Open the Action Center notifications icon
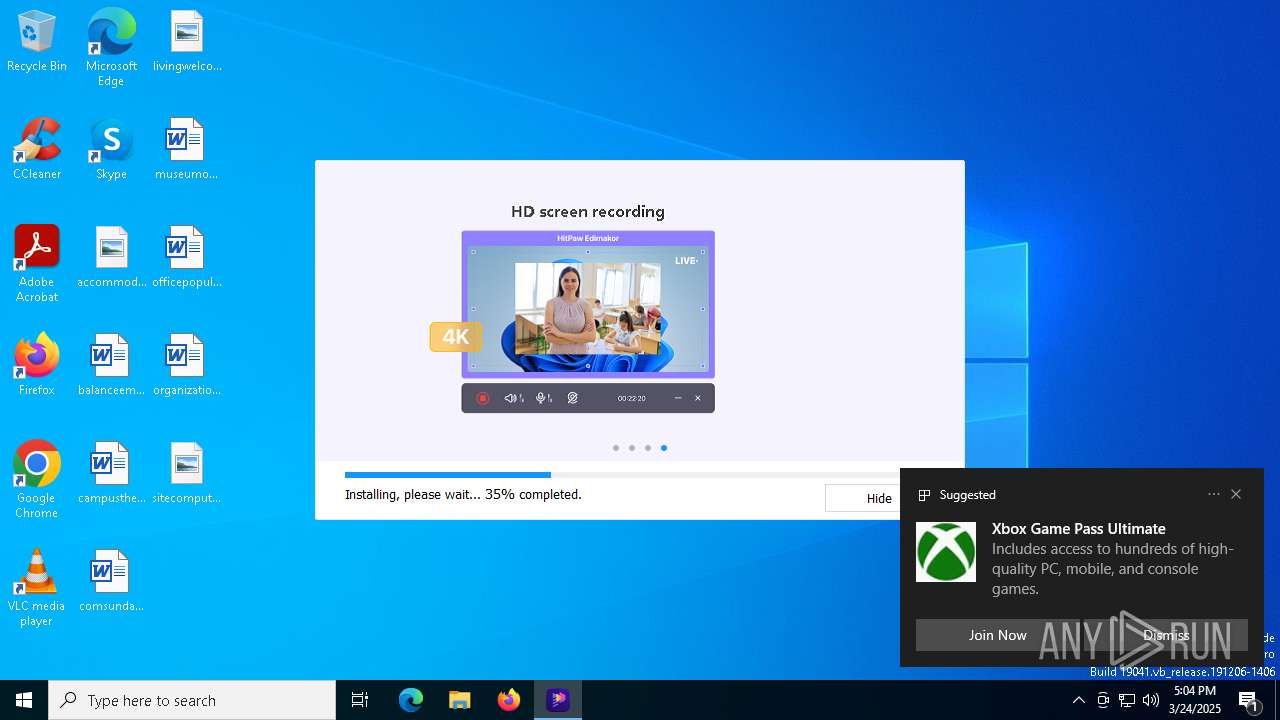 tap(1249, 700)
